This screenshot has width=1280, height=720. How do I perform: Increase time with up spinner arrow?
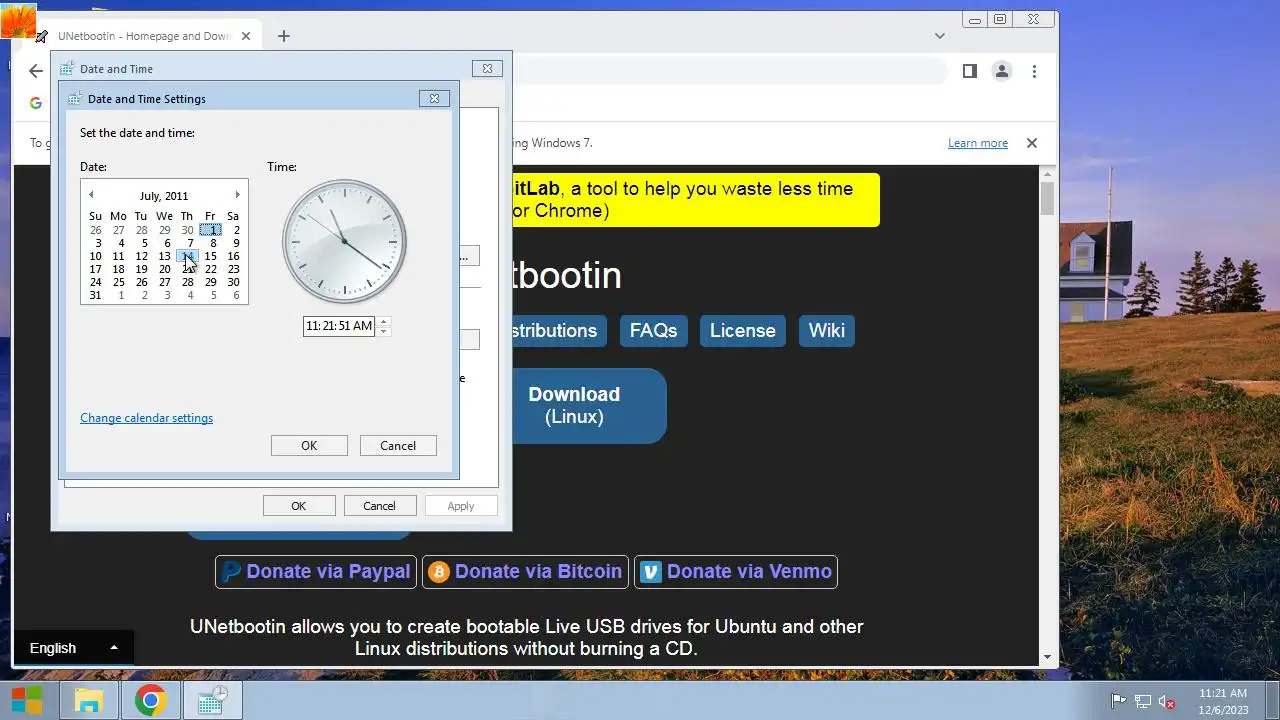pos(384,321)
